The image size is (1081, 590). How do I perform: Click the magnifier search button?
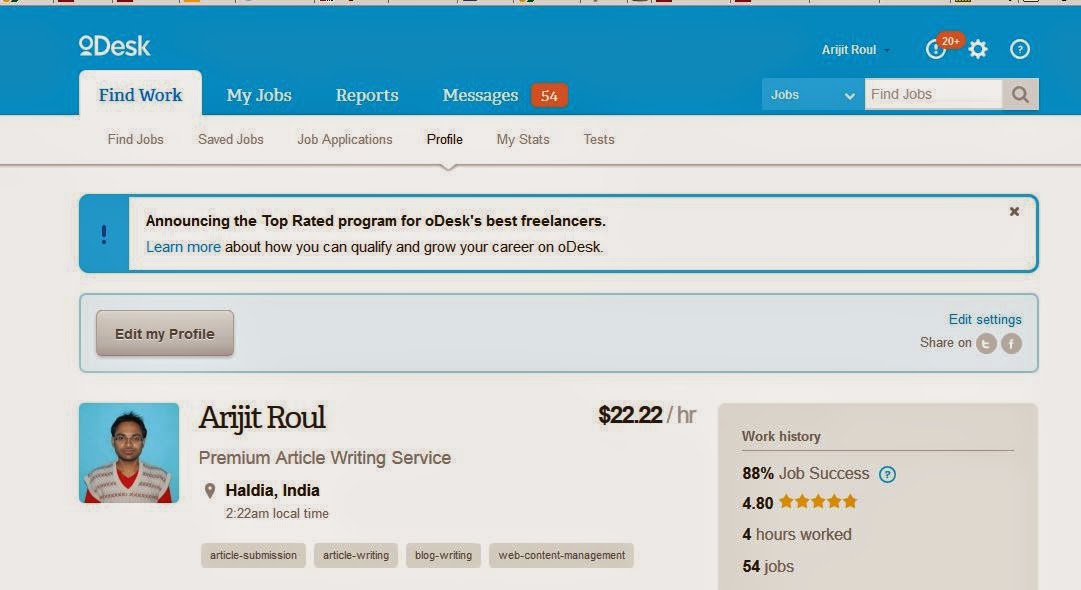point(1020,94)
